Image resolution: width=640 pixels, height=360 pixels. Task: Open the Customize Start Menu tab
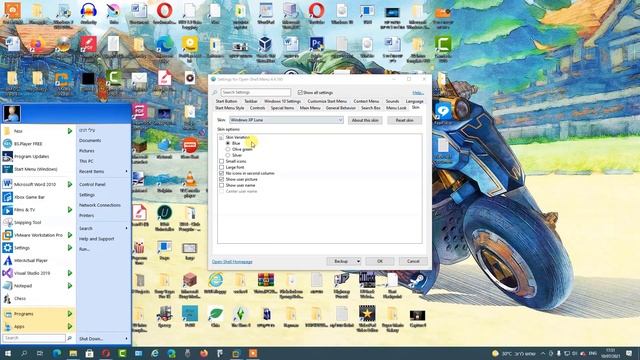pos(327,101)
